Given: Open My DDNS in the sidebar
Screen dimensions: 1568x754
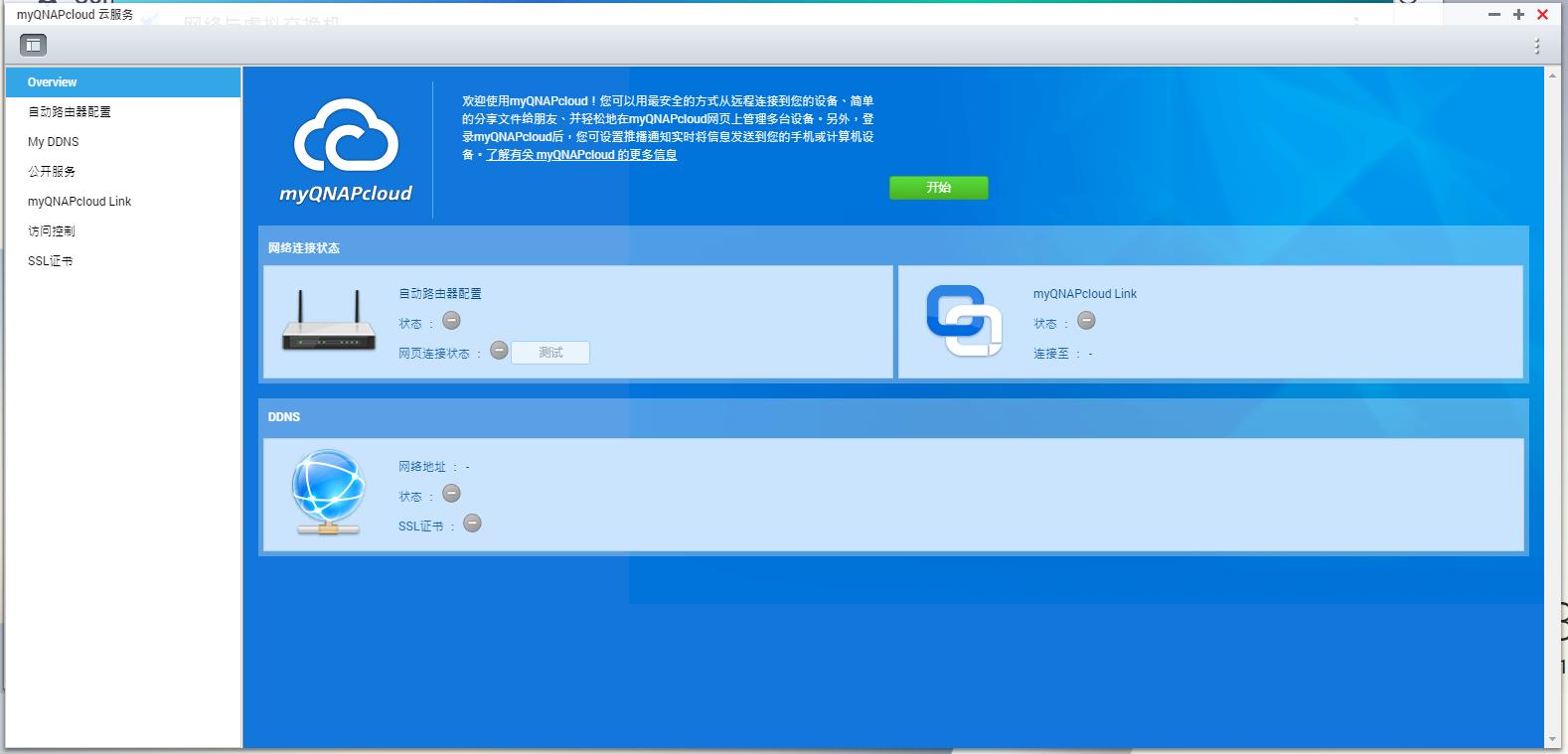Looking at the screenshot, I should pyautogui.click(x=123, y=142).
